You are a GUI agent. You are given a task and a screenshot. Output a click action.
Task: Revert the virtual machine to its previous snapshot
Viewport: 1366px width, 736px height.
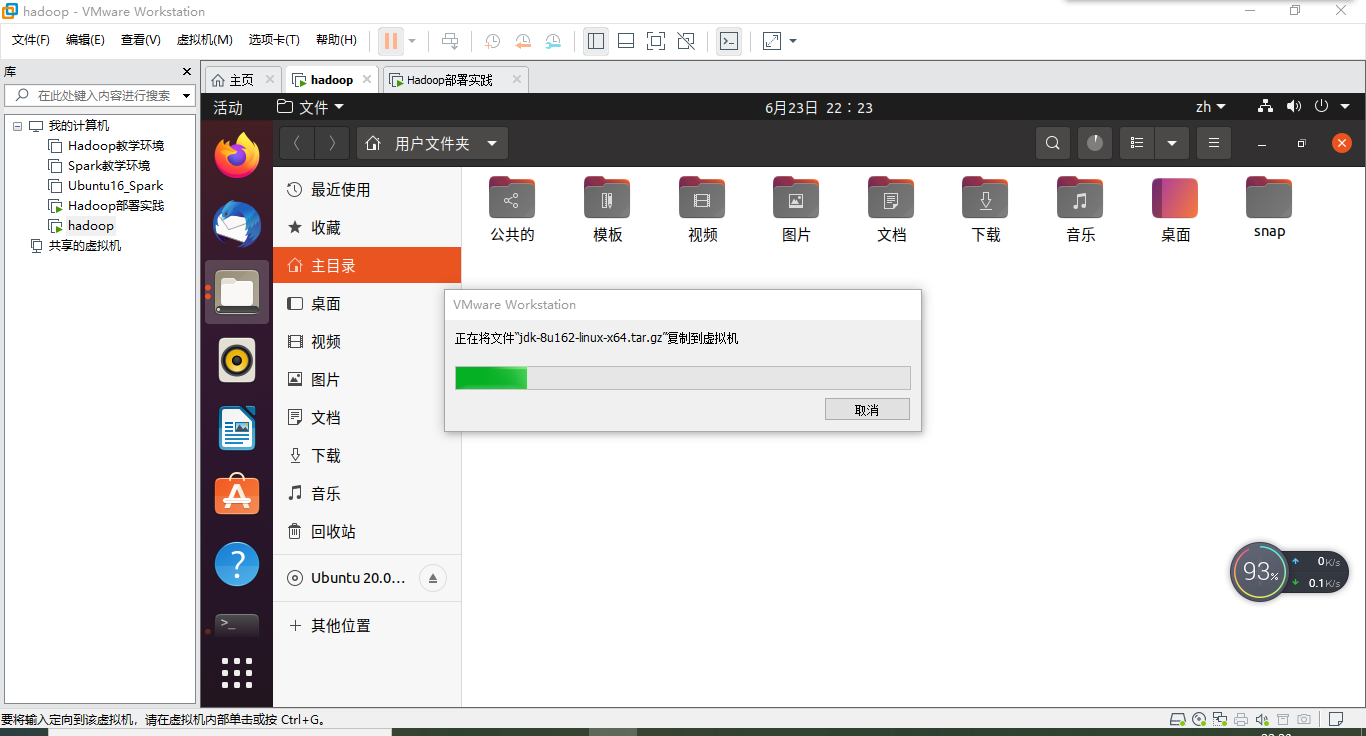click(523, 41)
